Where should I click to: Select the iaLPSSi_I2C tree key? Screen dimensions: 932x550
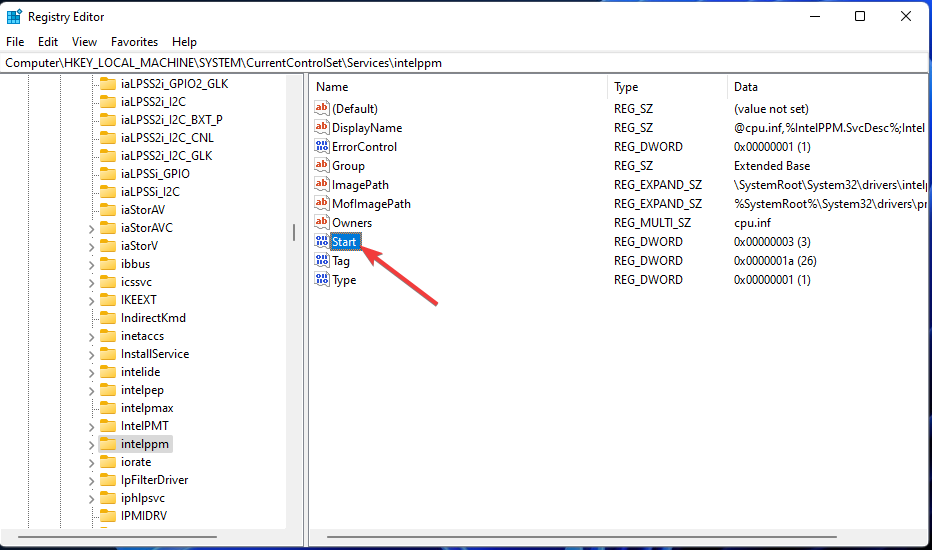(x=150, y=191)
